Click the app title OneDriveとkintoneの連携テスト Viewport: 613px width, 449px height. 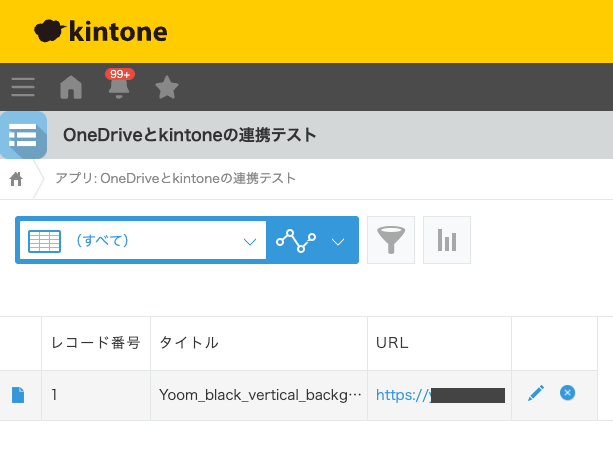point(190,135)
